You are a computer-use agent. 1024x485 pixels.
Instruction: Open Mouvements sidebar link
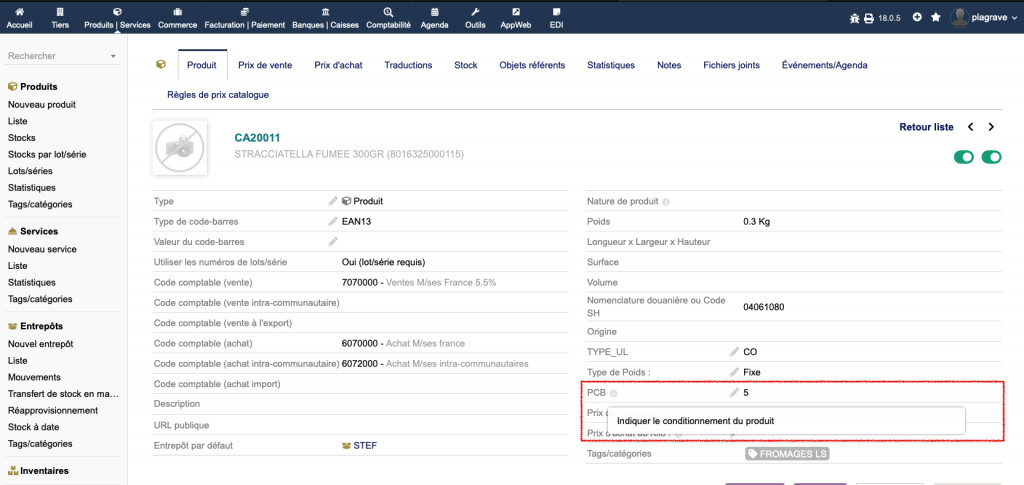point(34,377)
